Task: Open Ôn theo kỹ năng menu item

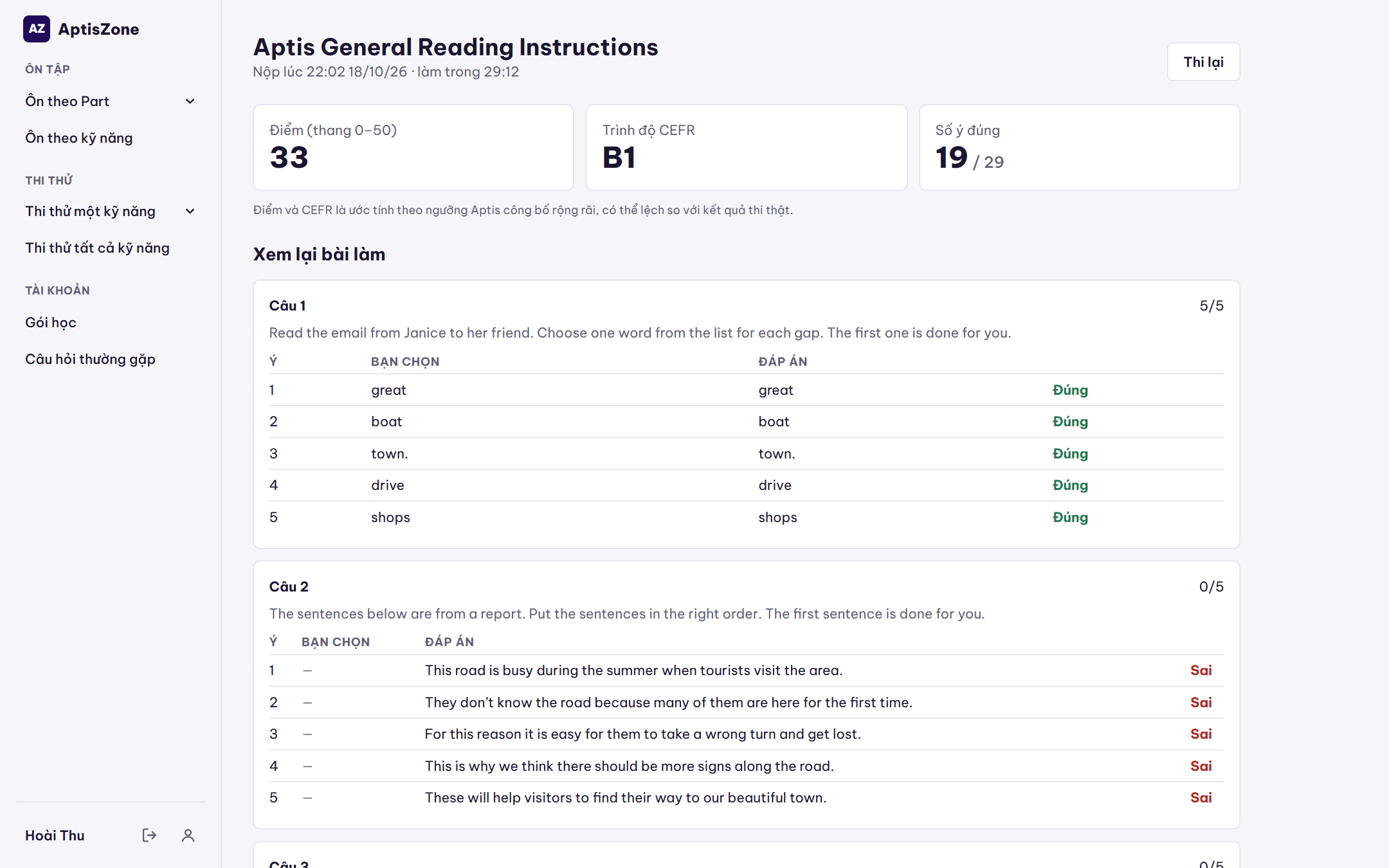Action: [x=79, y=138]
